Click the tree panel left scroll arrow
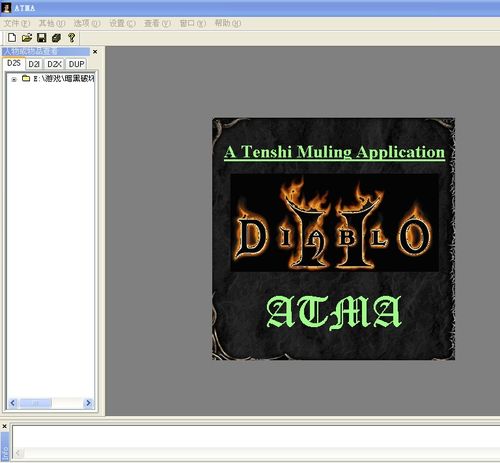 tap(13, 403)
